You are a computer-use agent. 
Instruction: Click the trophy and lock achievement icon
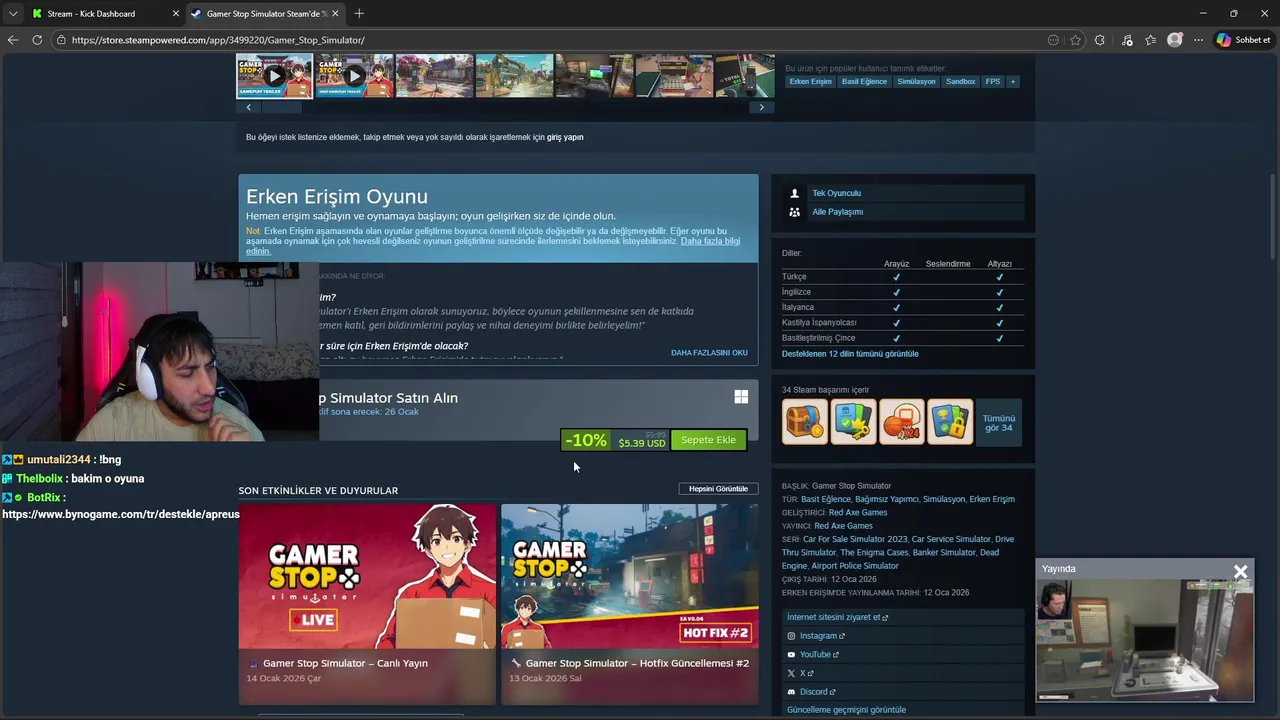949,422
